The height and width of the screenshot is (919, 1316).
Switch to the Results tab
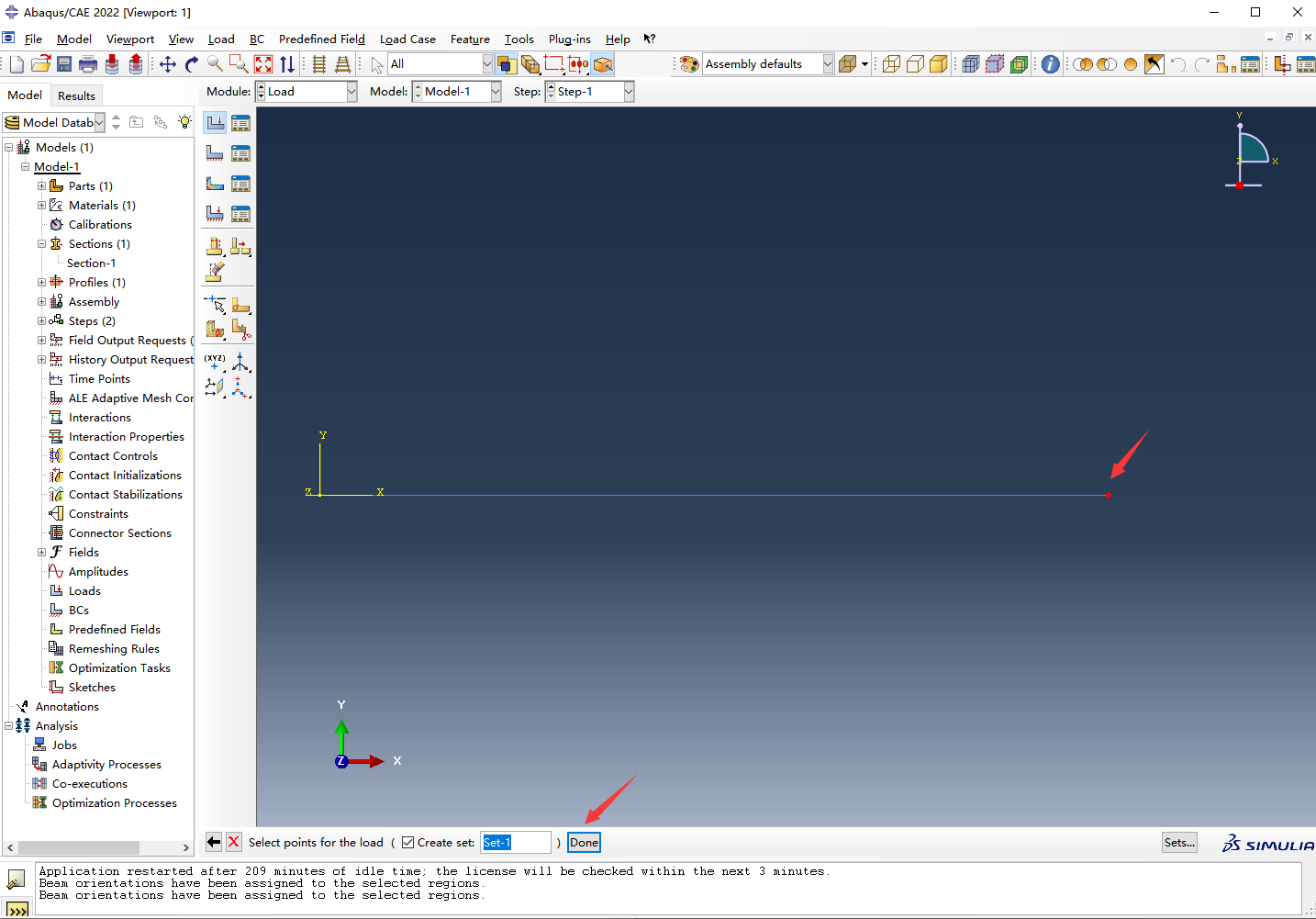[76, 95]
